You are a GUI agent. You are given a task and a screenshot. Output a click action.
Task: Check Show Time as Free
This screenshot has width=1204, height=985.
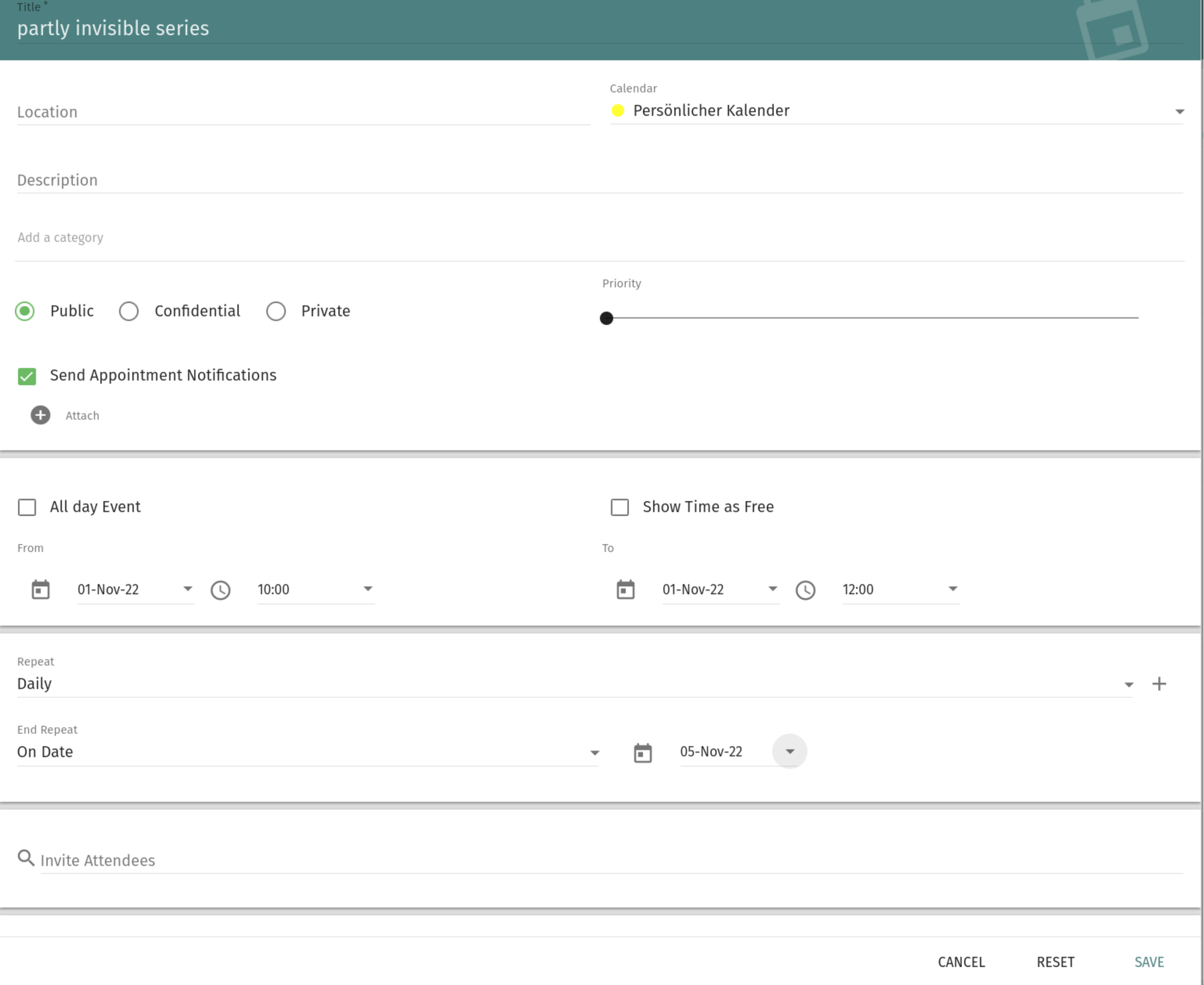pyautogui.click(x=620, y=507)
